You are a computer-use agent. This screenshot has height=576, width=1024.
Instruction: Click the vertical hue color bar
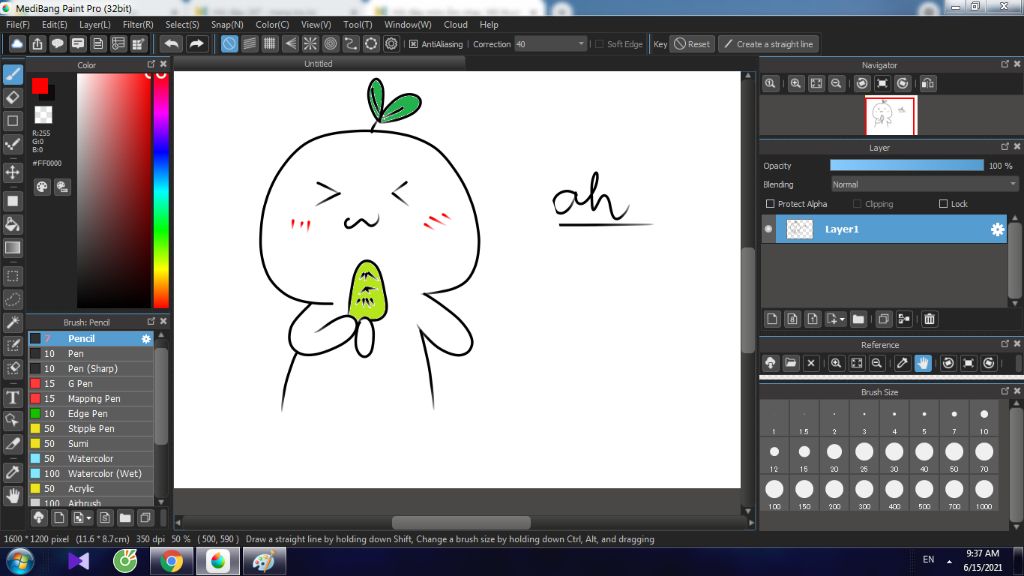click(161, 189)
